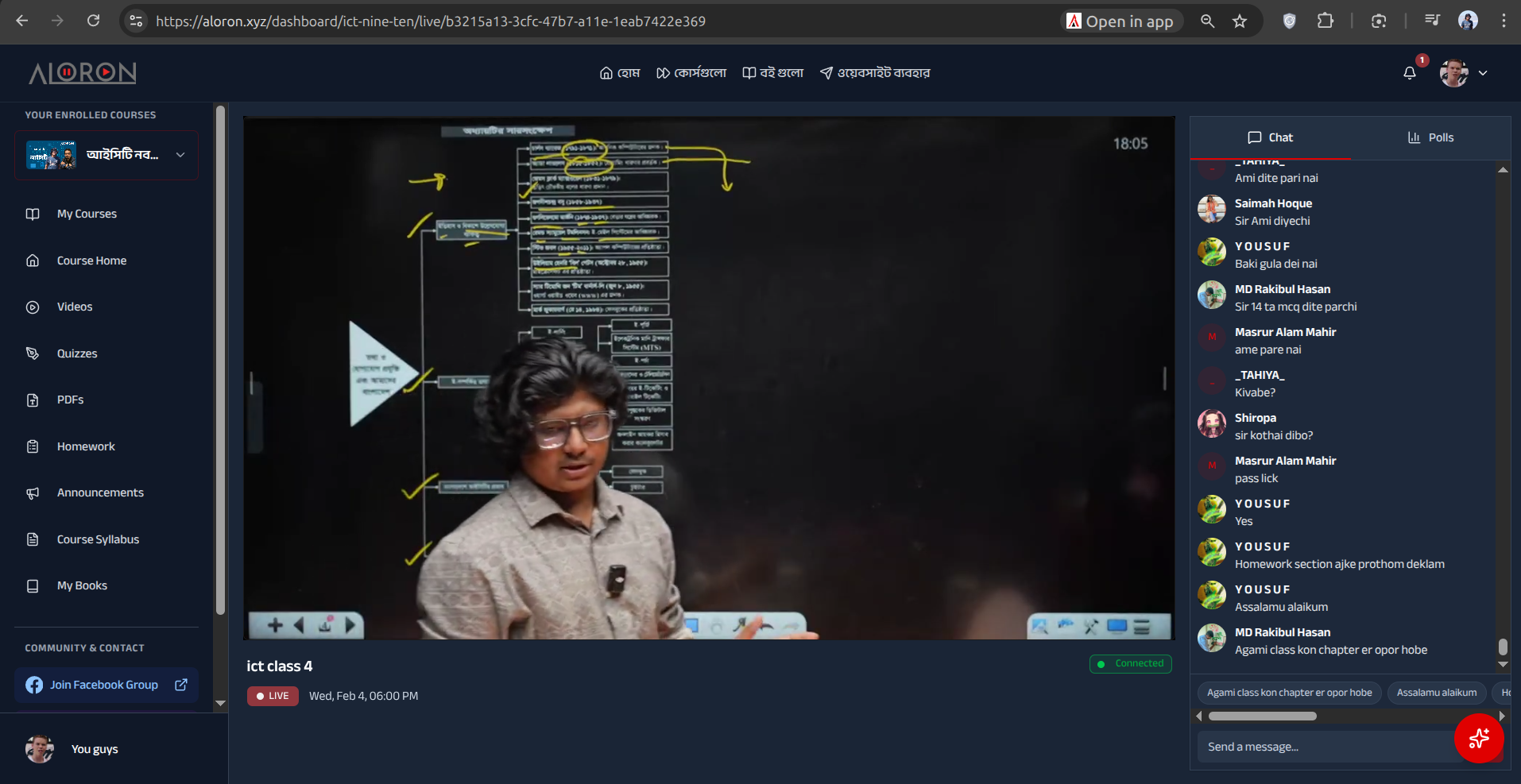Open Homework section

[86, 446]
